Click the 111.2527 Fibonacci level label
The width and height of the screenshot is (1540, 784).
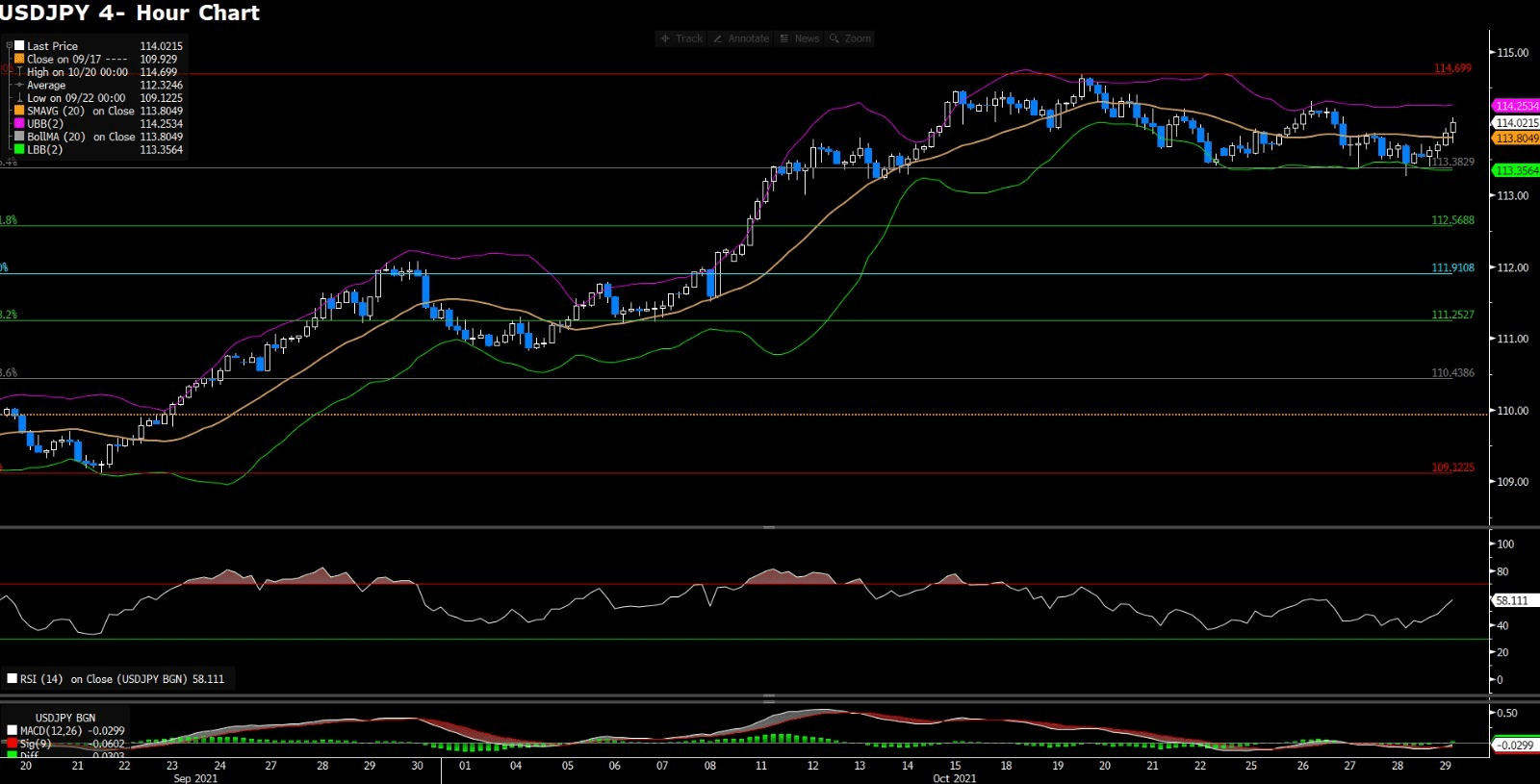point(1452,315)
